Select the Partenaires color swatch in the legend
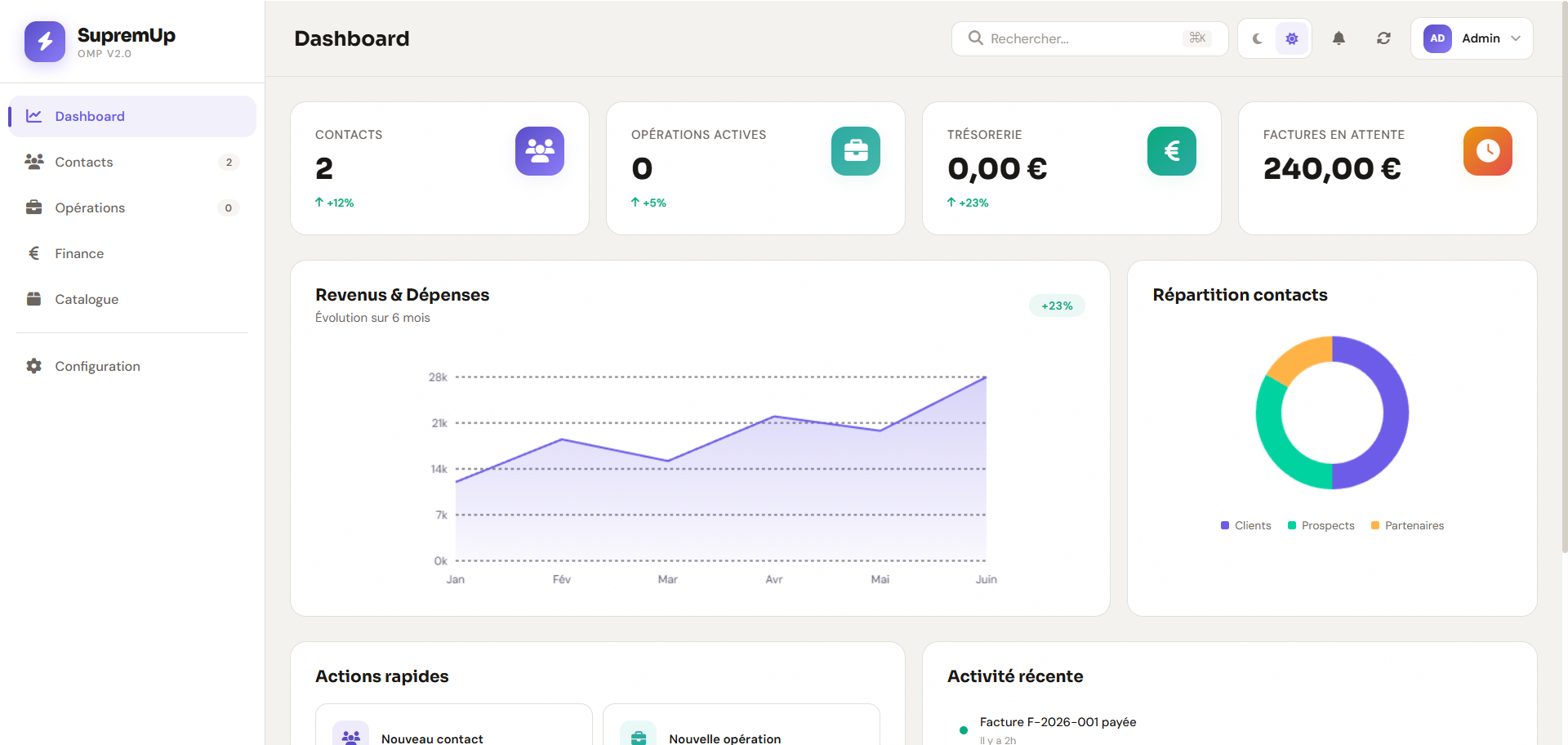 coord(1374,525)
